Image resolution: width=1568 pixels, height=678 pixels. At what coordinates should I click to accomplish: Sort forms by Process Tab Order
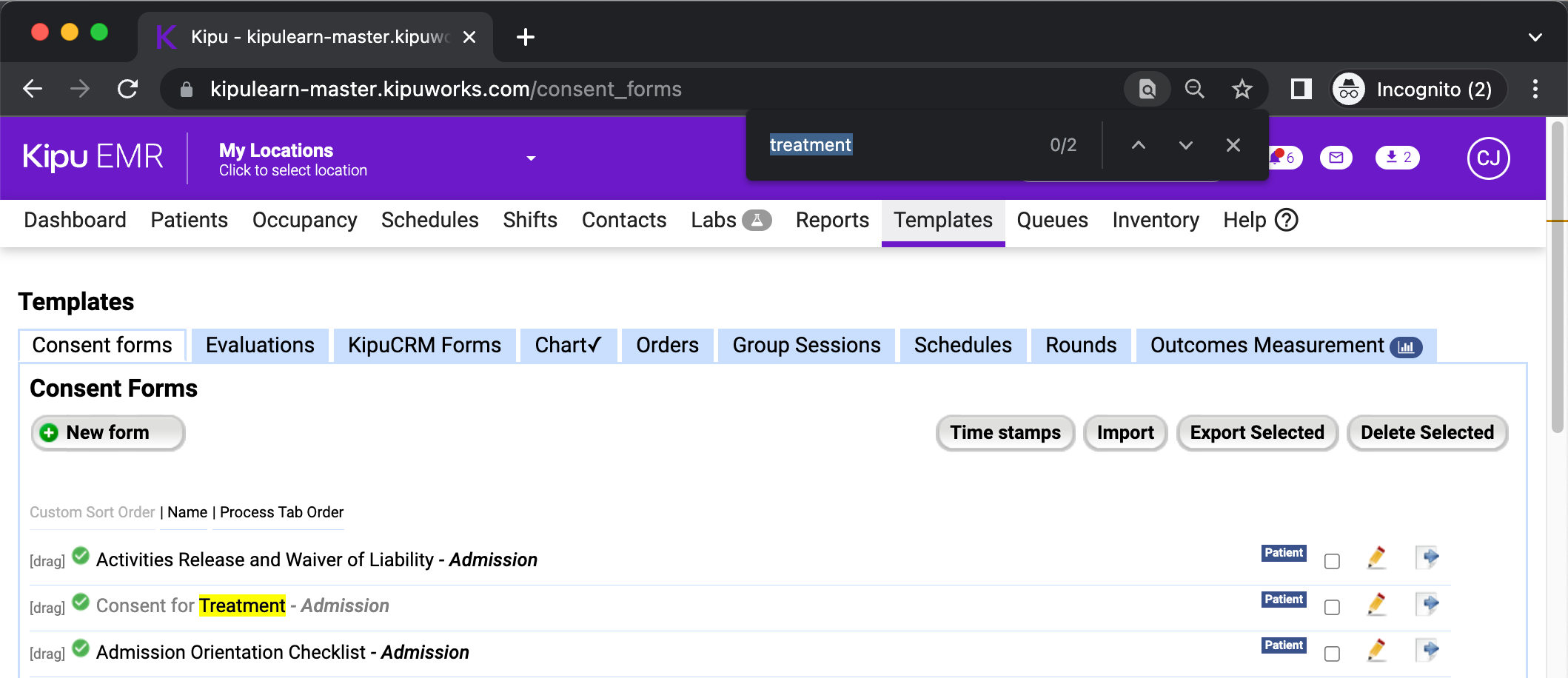(x=281, y=512)
